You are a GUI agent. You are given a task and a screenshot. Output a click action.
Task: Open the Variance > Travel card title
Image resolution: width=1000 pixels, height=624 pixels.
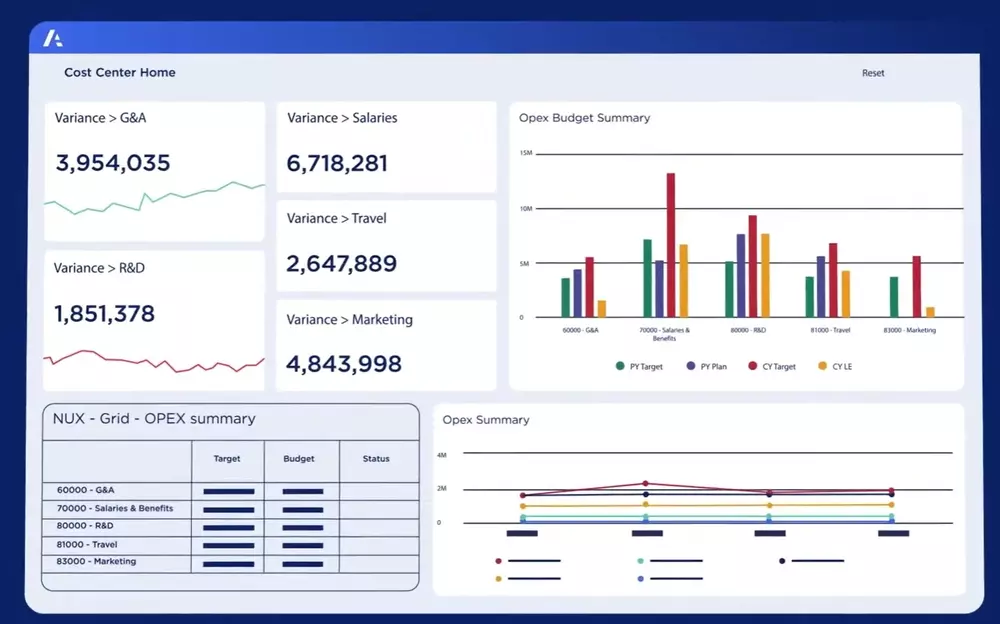tap(337, 218)
